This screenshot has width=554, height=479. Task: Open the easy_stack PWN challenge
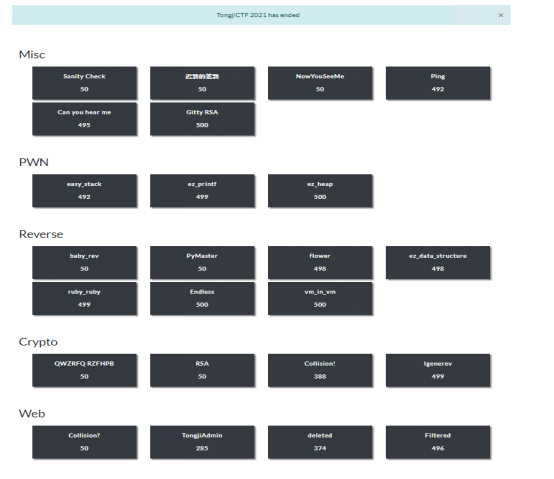pos(84,191)
